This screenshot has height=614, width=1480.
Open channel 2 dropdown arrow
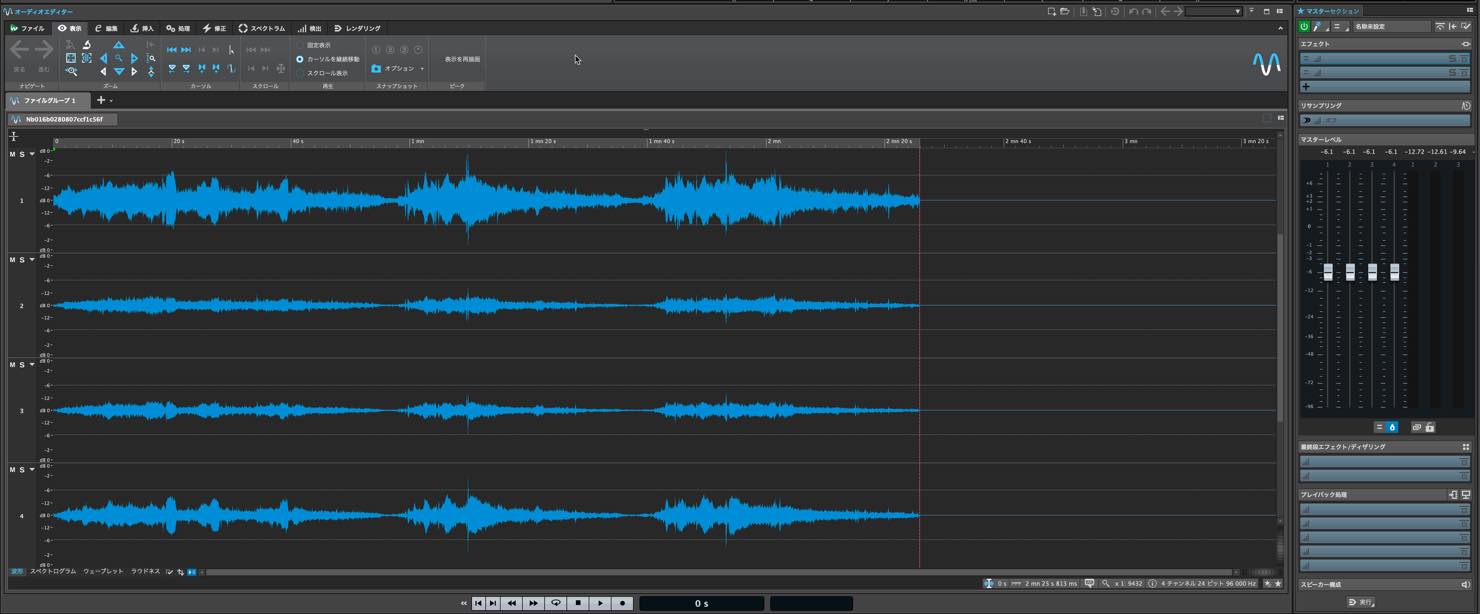coord(32,259)
